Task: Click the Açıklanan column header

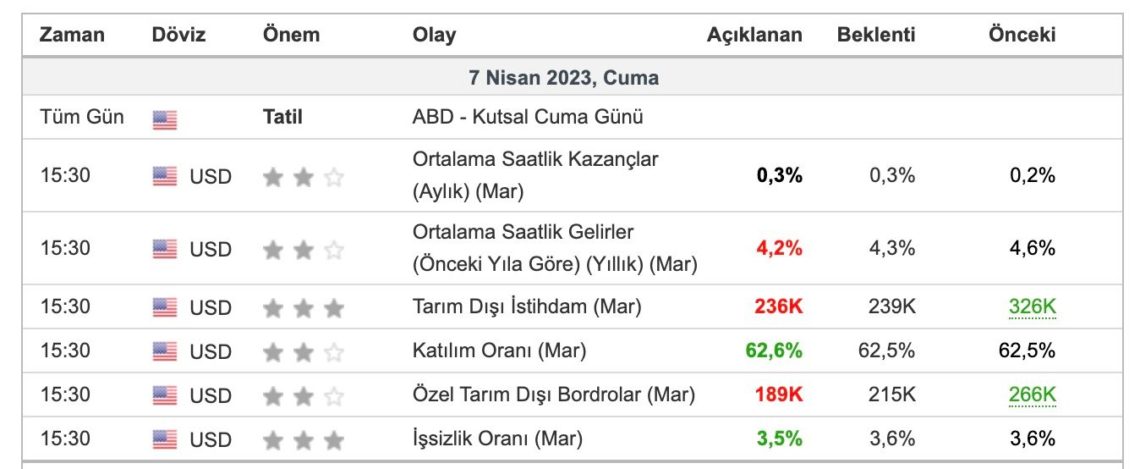Action: [755, 35]
